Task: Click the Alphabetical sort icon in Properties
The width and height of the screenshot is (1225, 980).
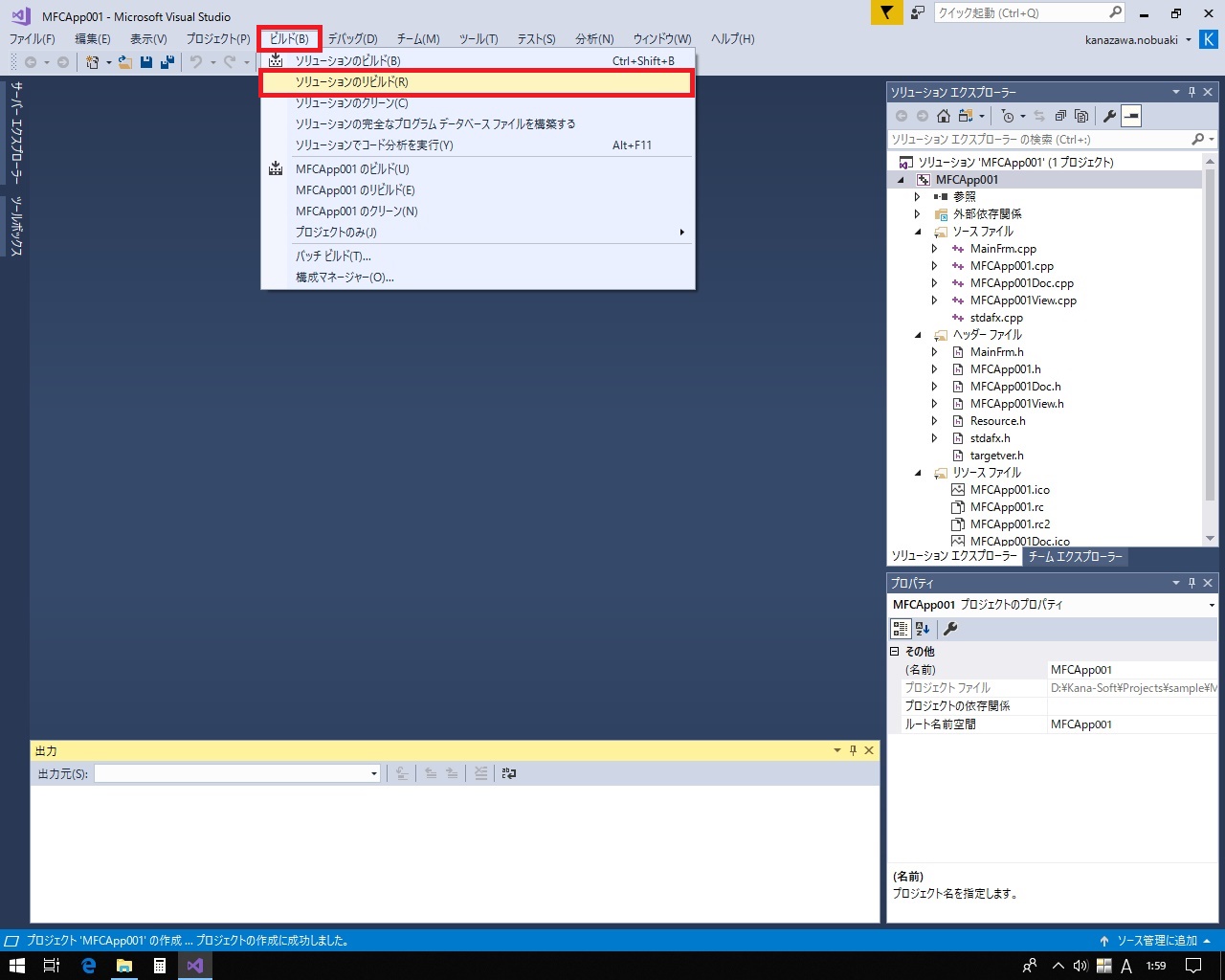Action: pyautogui.click(x=923, y=629)
